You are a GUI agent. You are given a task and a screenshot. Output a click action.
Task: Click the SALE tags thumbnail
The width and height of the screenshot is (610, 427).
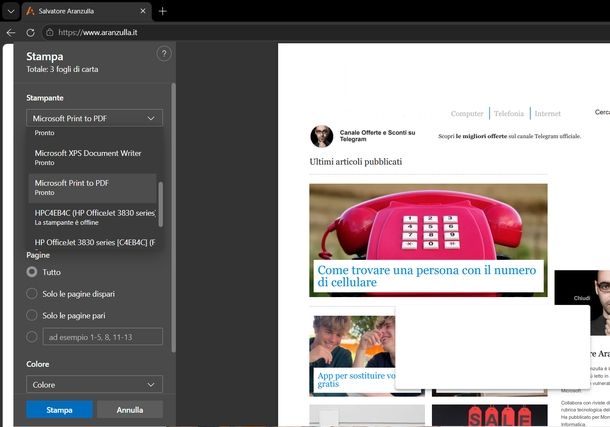pos(489,415)
